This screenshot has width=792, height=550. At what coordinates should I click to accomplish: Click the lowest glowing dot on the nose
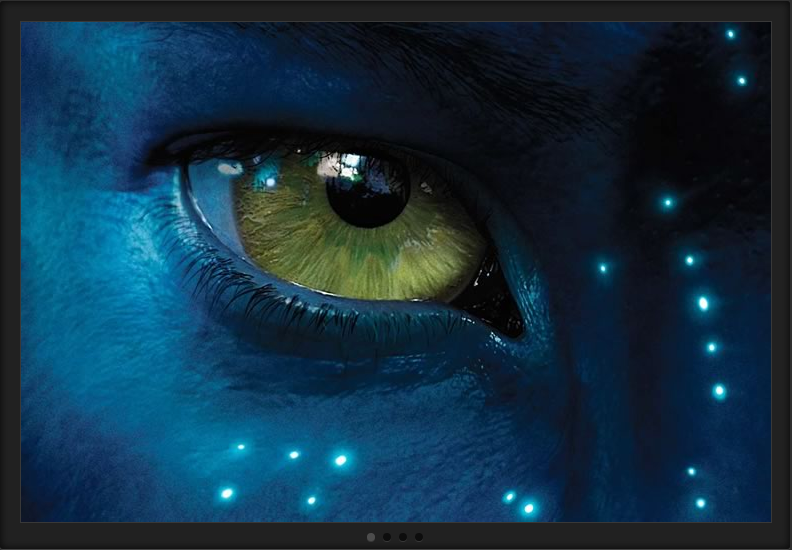(700, 503)
